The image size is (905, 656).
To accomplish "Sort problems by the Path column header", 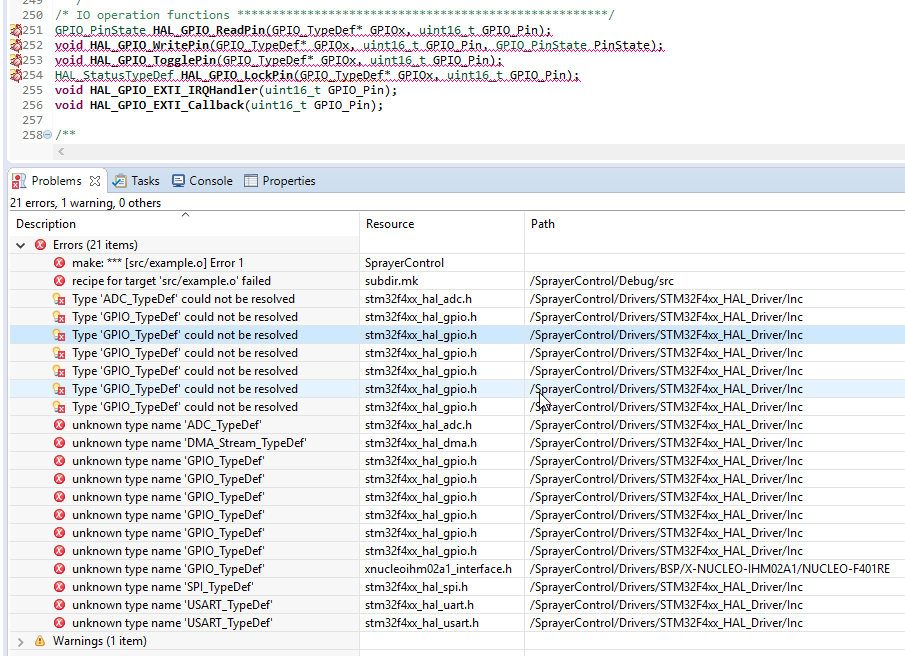I will pyautogui.click(x=543, y=224).
